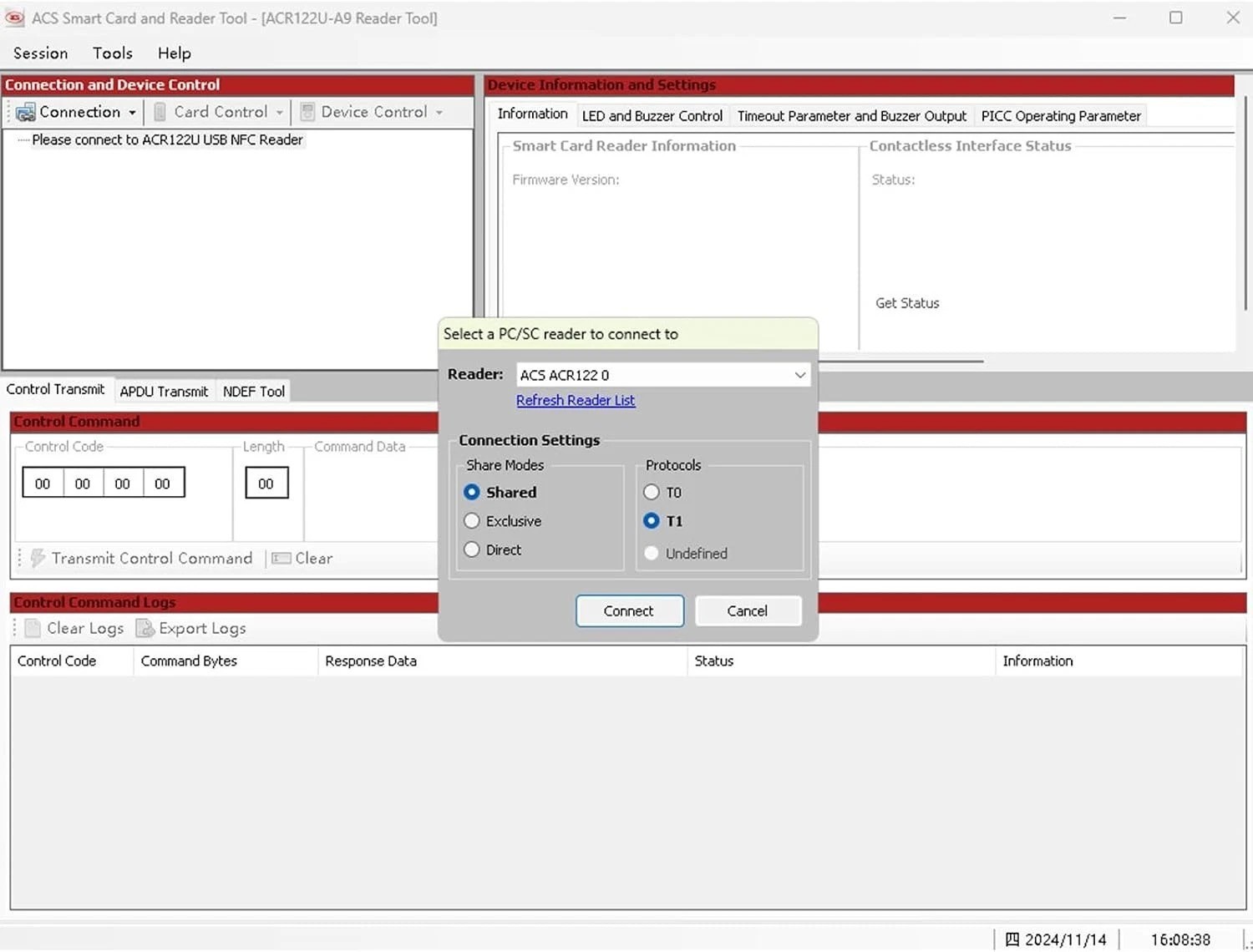Open the Tools menu
Image resolution: width=1253 pixels, height=952 pixels.
(x=113, y=53)
